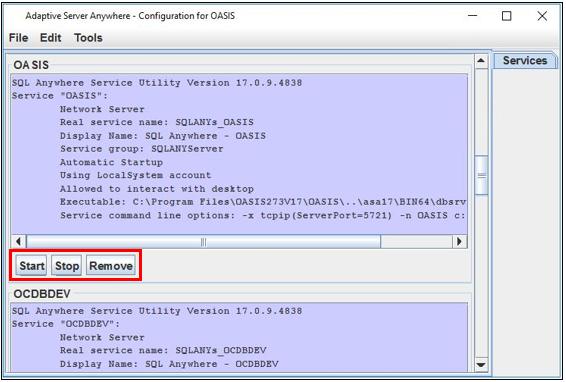566x382 pixels.
Task: Click 'Network Server' line under OASIS
Action: [102, 109]
